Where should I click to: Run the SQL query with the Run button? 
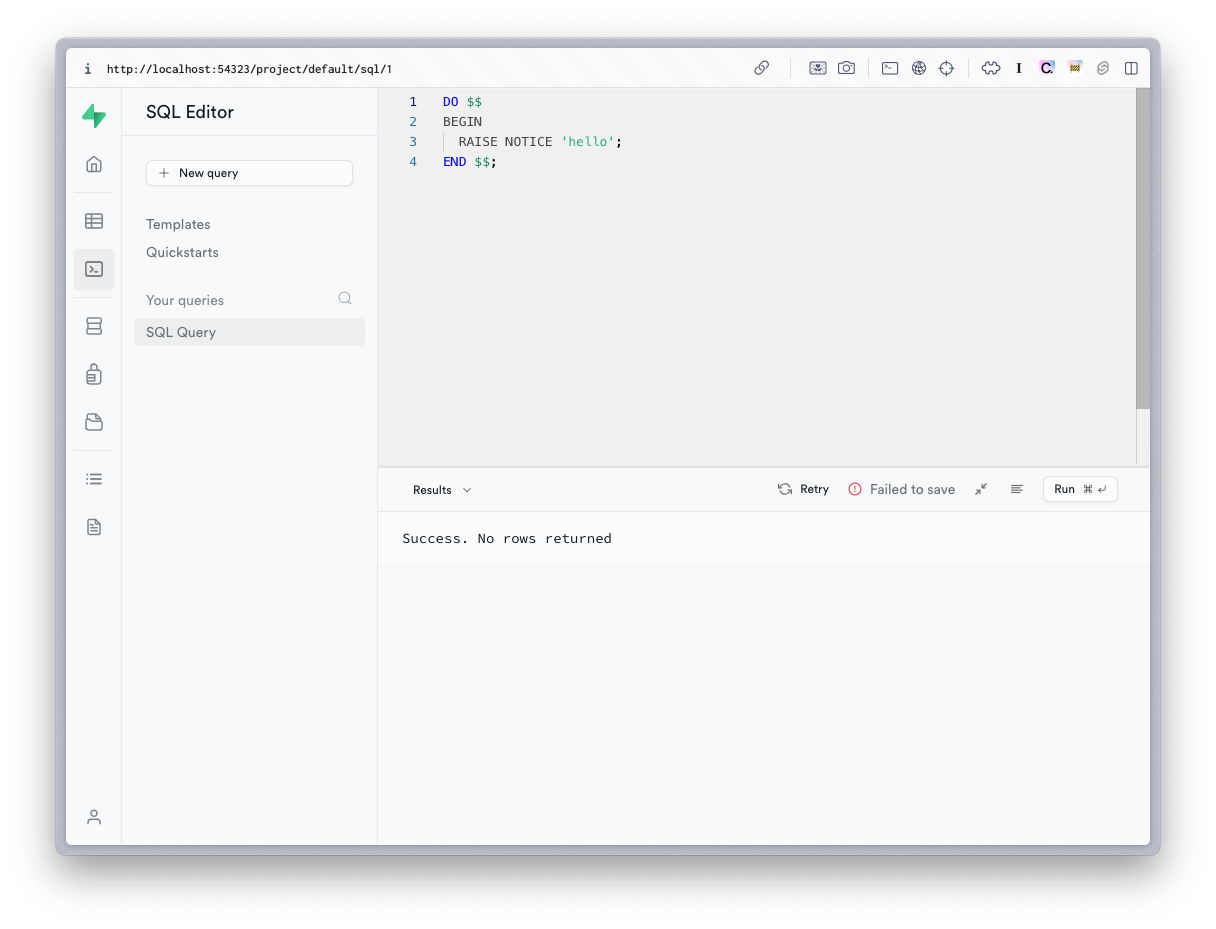1080,489
